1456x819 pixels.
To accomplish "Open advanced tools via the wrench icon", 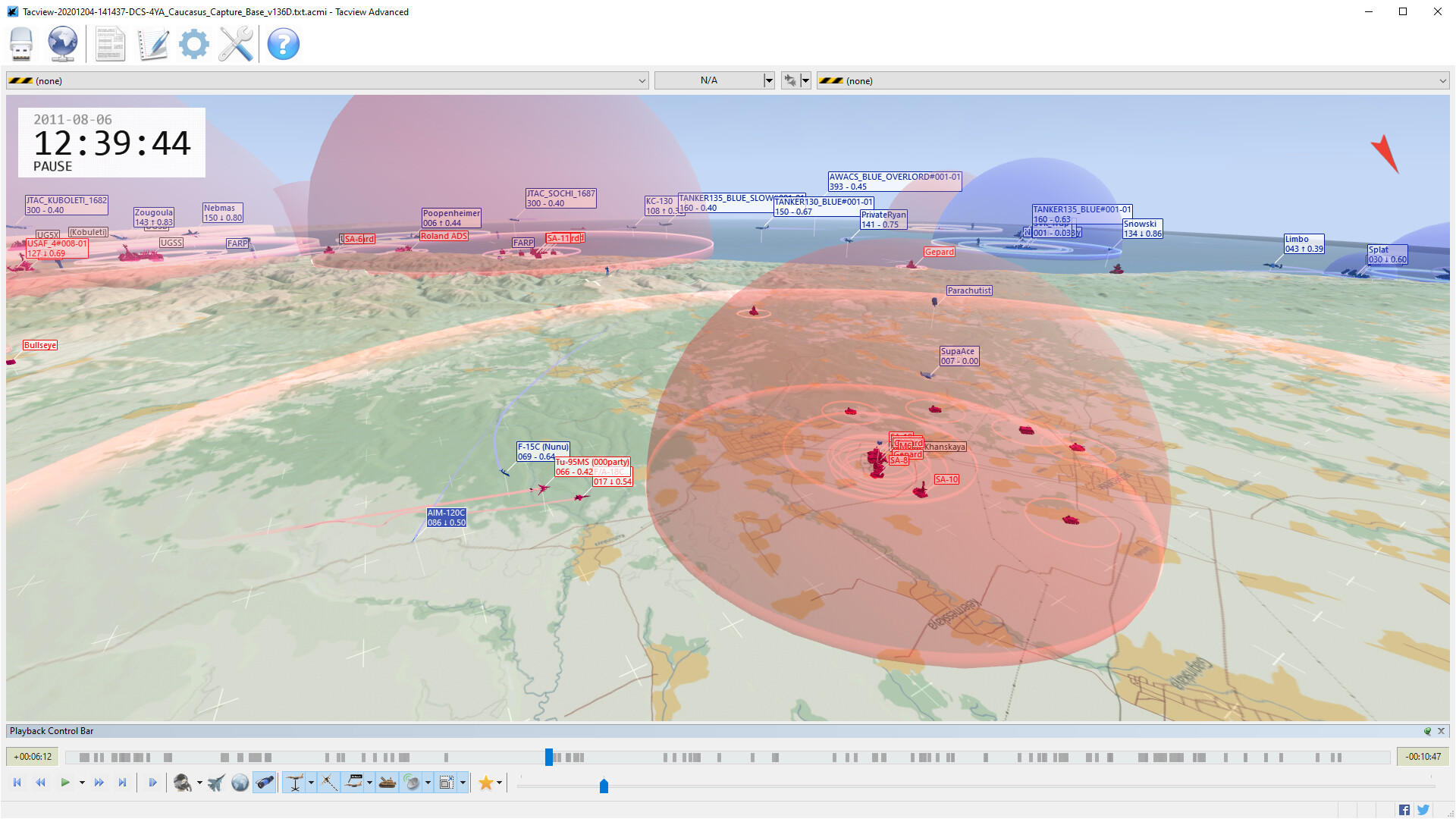I will click(x=235, y=44).
